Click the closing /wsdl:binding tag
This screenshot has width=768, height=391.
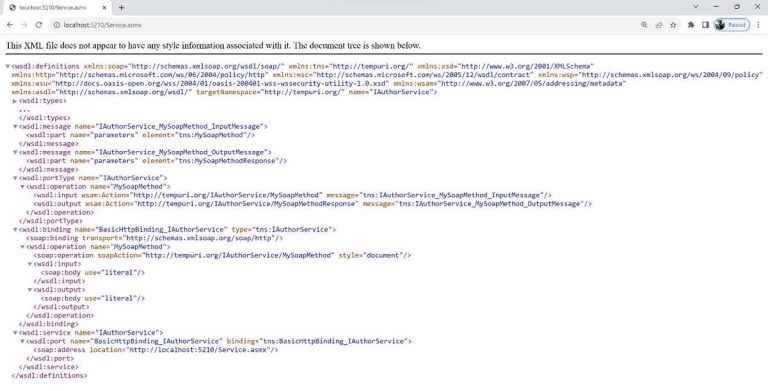pos(48,324)
